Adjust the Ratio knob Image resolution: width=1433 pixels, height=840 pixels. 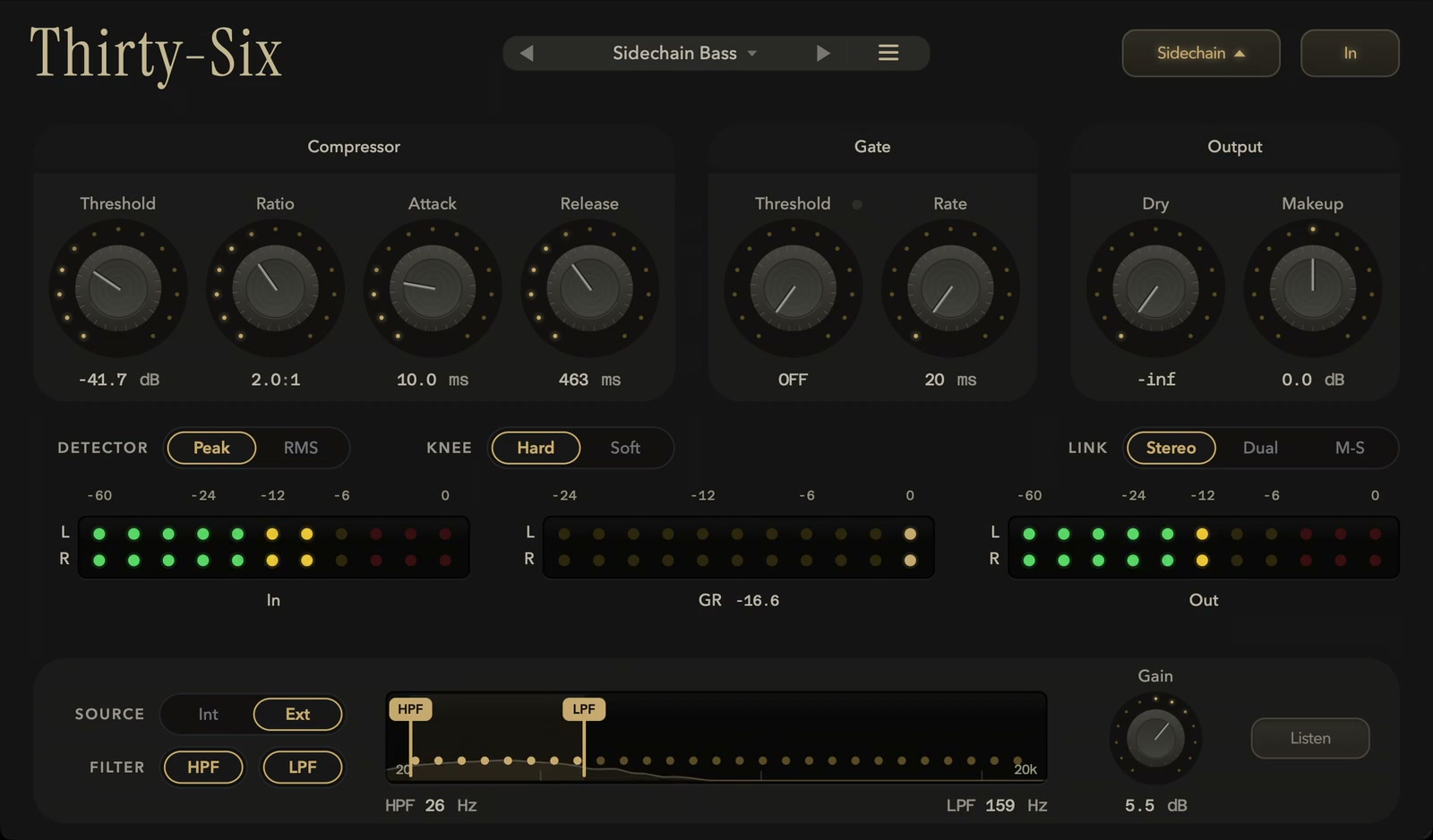[x=275, y=289]
